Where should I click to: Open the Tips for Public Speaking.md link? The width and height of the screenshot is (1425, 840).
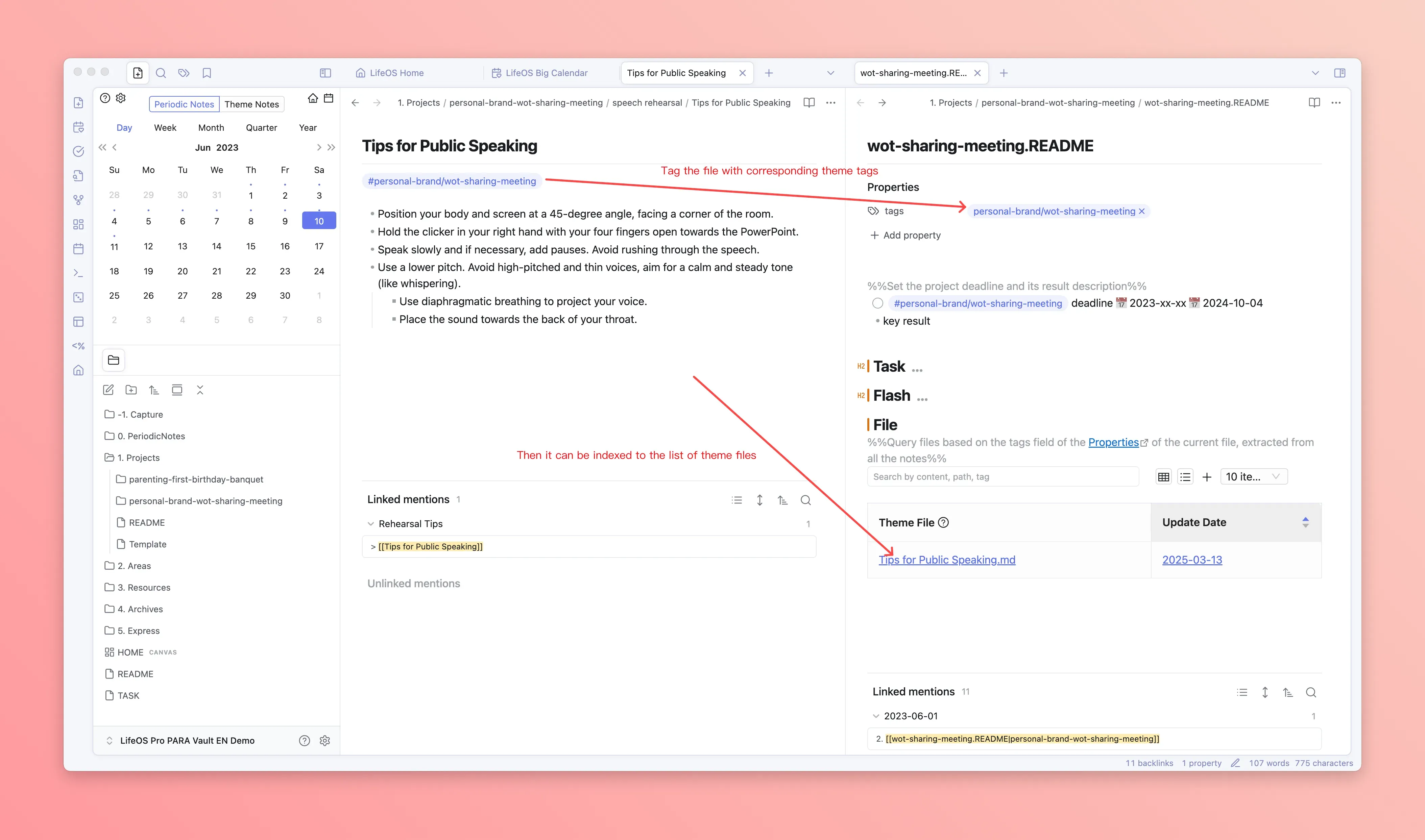pyautogui.click(x=947, y=560)
